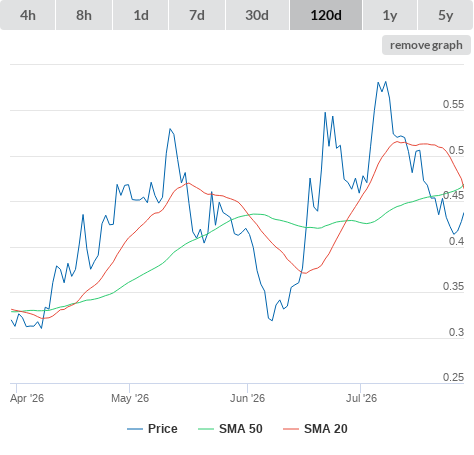Choose the 1d chart range

141,15
